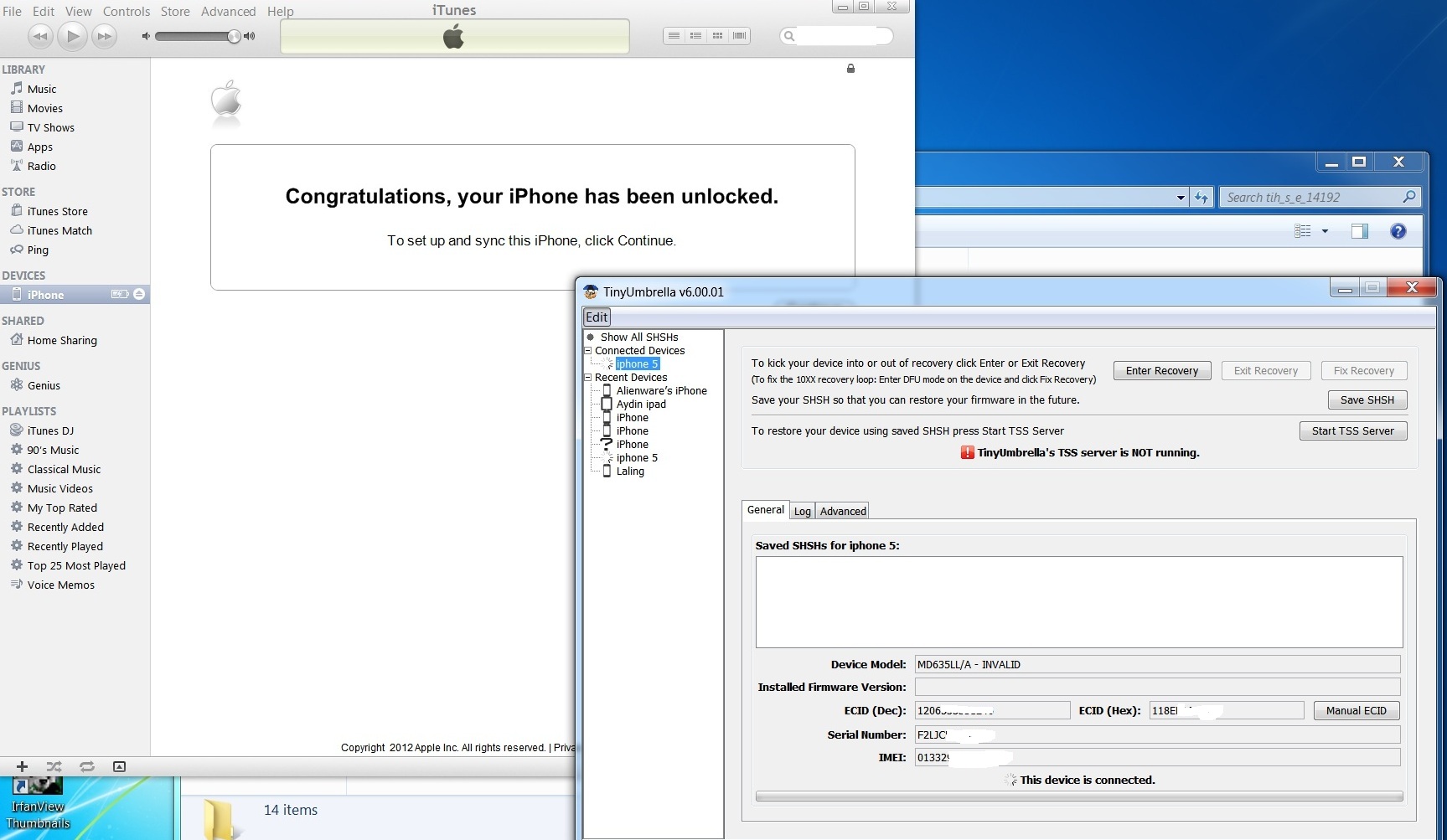Switch to TinyUmbrella Advanced tab
Image resolution: width=1447 pixels, height=840 pixels.
pos(843,511)
